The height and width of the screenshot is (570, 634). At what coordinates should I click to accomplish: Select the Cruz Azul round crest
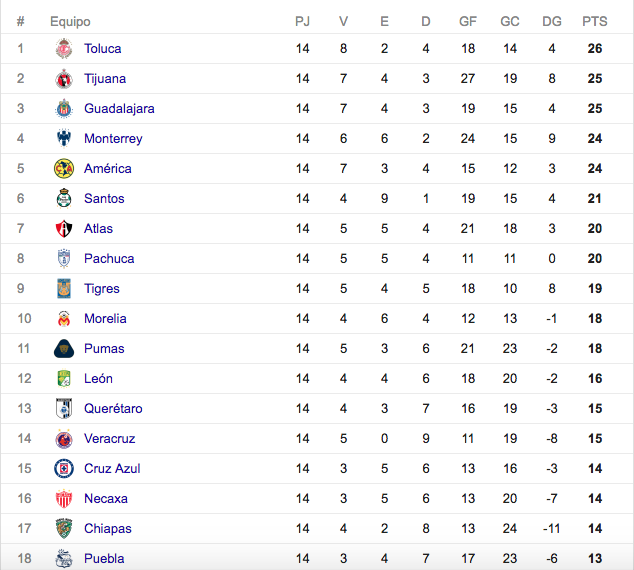coord(64,469)
